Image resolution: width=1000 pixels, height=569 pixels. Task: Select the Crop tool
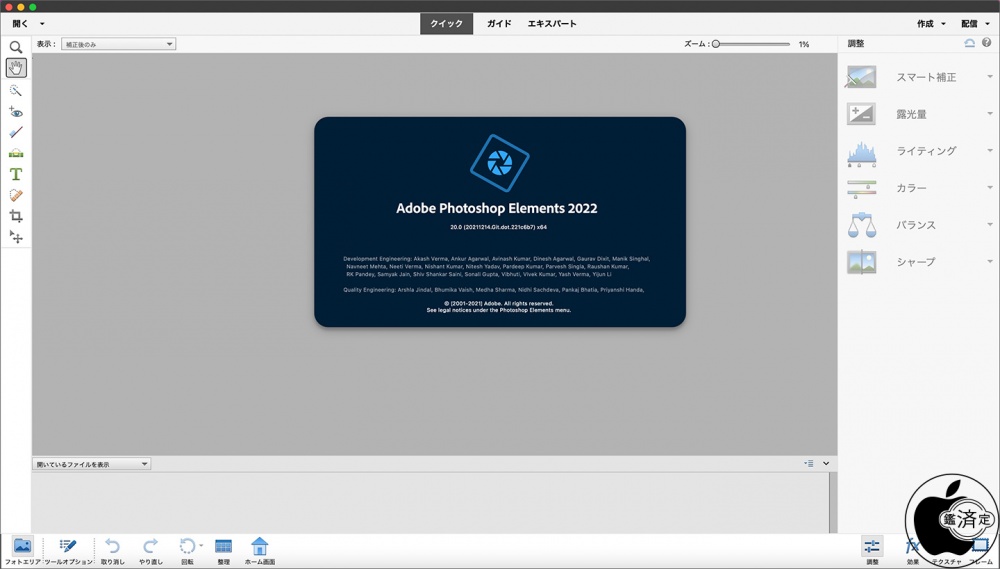[x=16, y=216]
